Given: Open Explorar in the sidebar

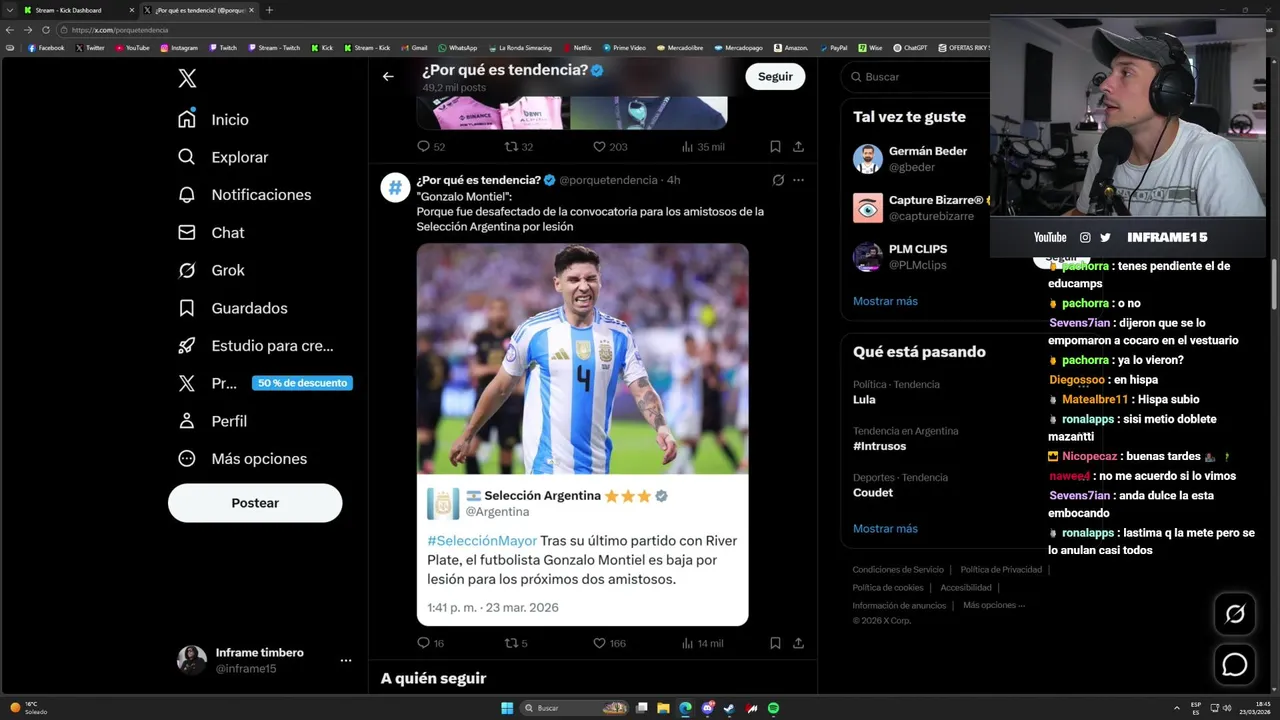Looking at the screenshot, I should (x=223, y=157).
